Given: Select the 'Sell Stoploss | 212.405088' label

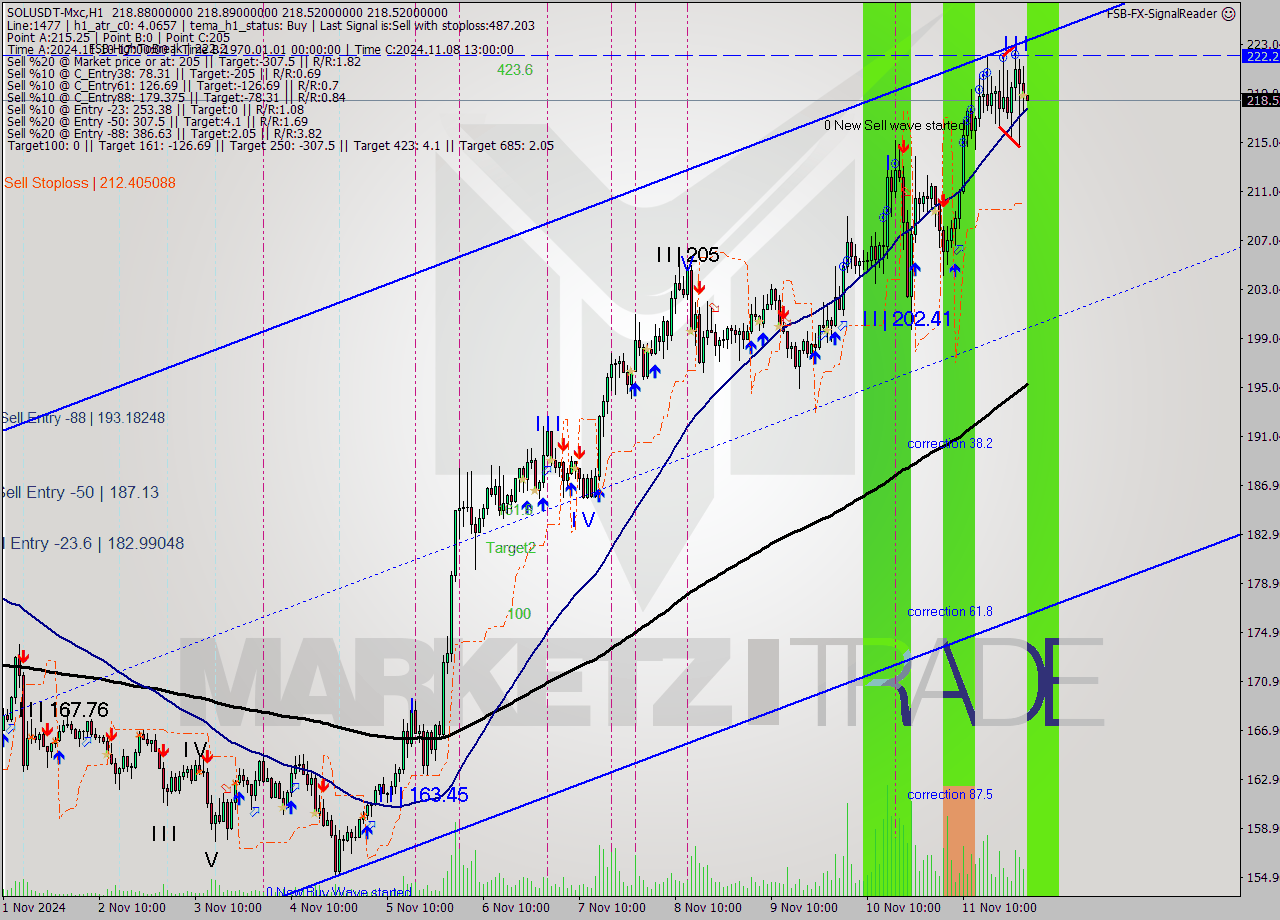Looking at the screenshot, I should point(89,183).
